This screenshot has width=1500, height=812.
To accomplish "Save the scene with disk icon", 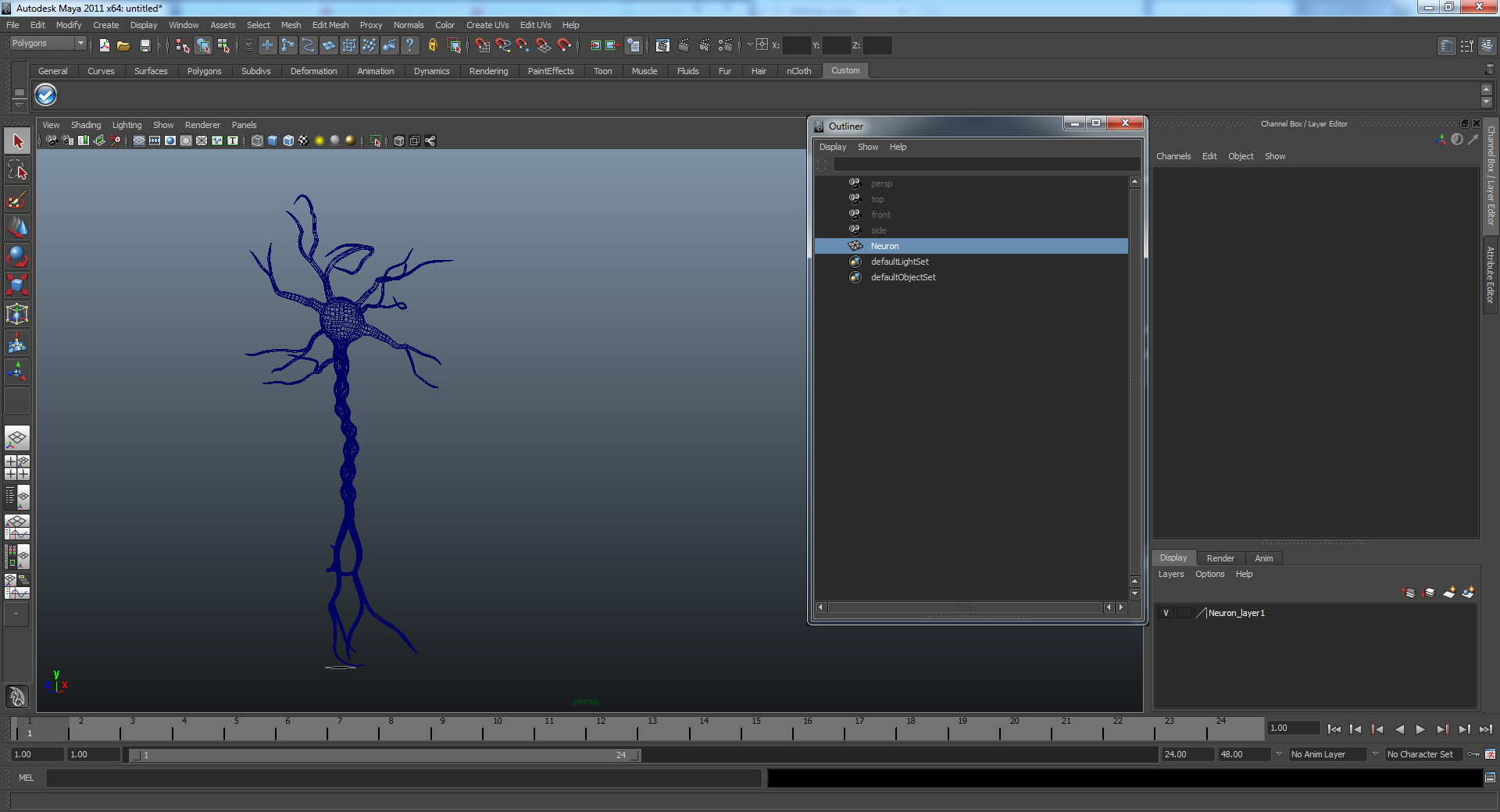I will click(x=145, y=45).
